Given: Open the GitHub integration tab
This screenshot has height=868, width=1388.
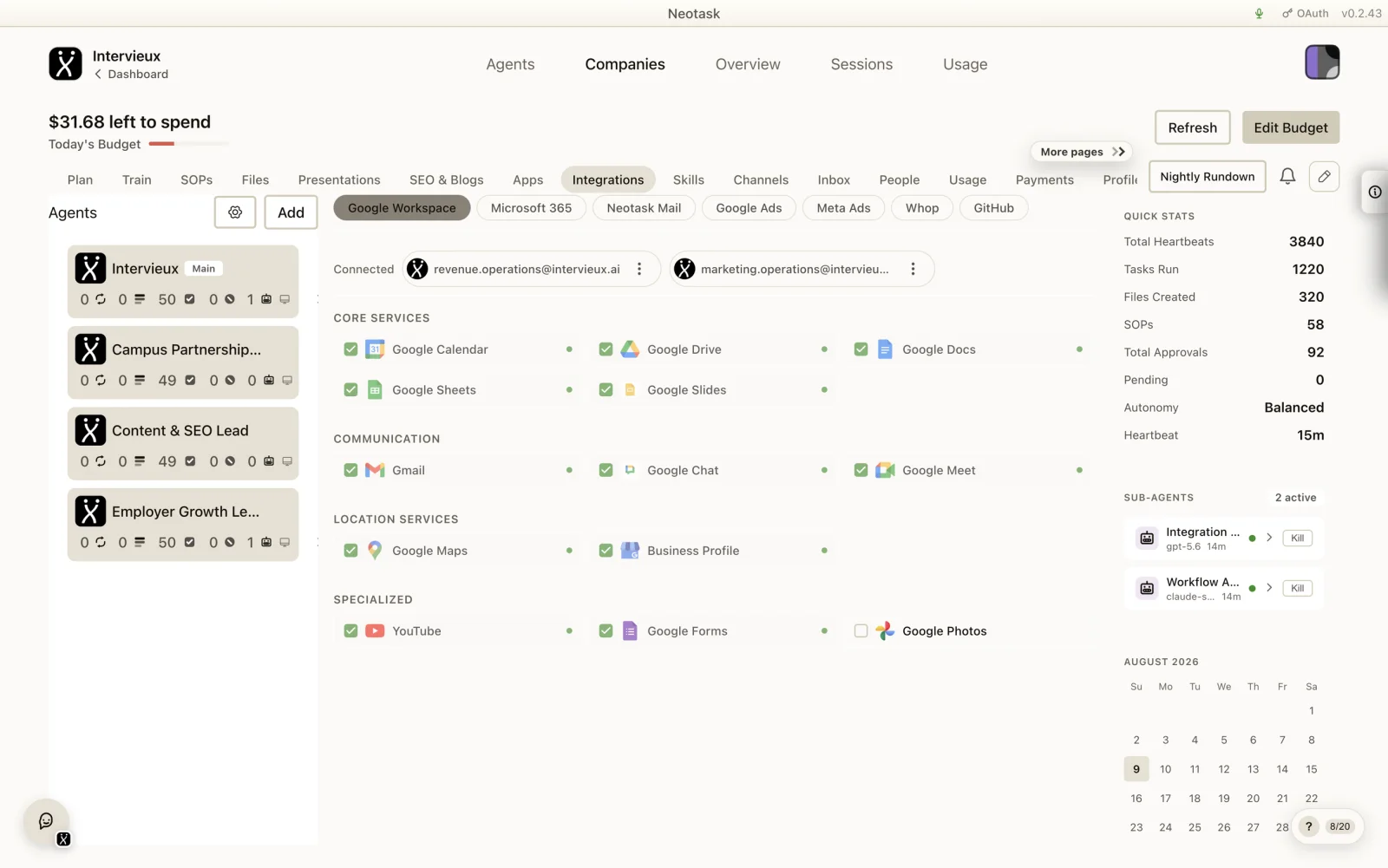Looking at the screenshot, I should click(x=993, y=208).
